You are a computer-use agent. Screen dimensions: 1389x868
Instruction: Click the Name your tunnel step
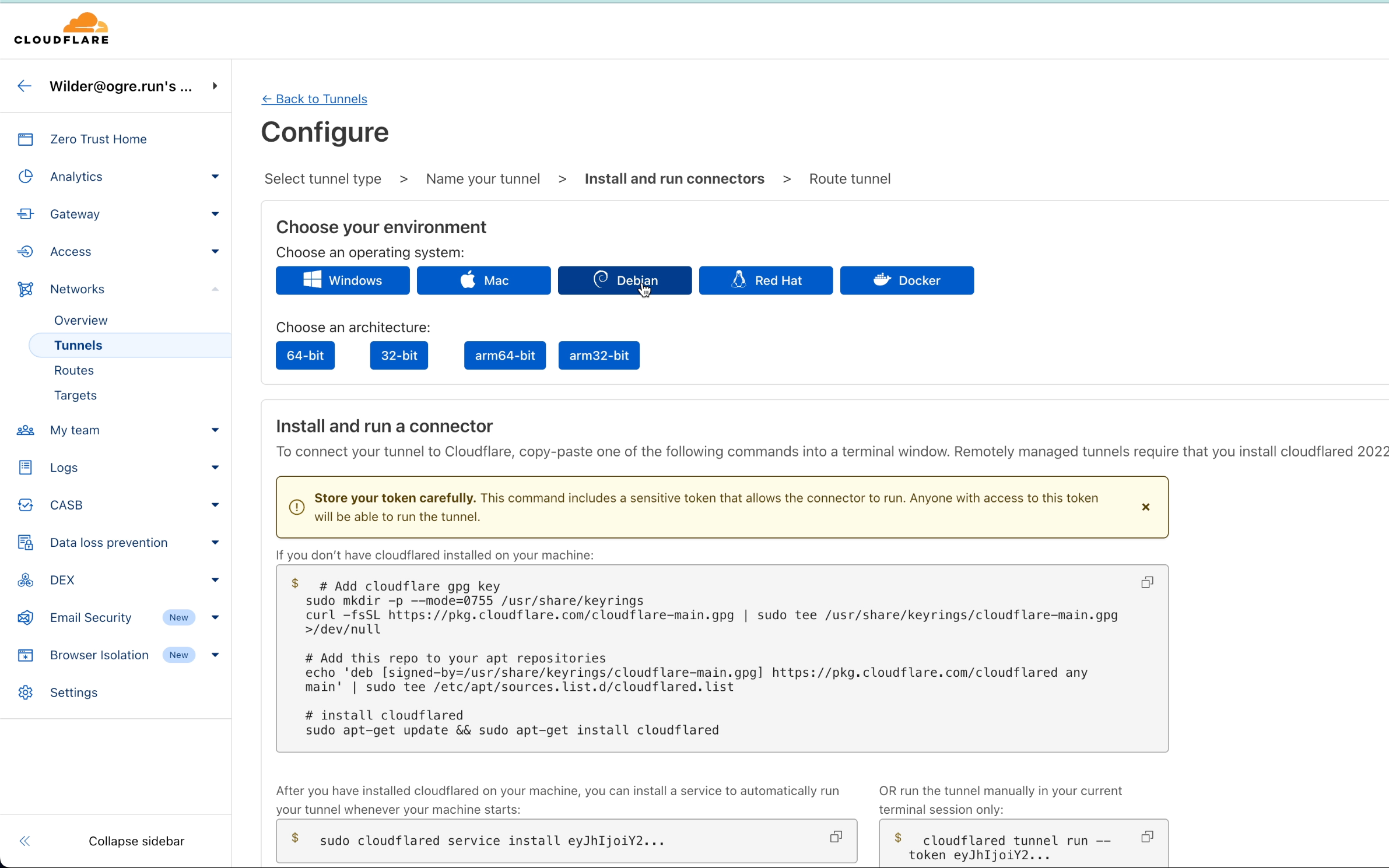point(483,179)
